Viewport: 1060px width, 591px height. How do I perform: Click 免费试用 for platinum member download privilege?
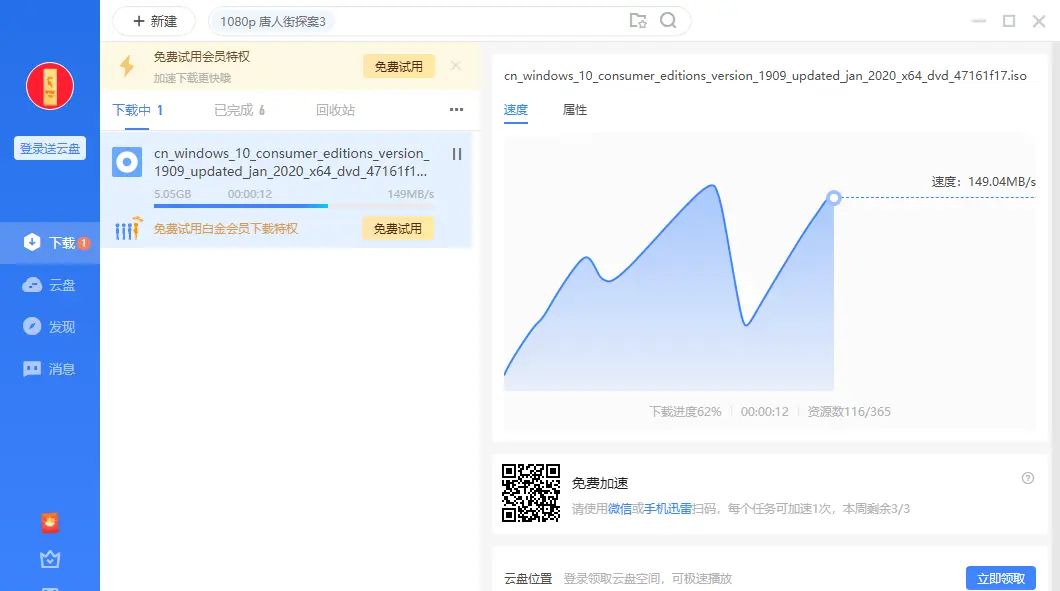(398, 229)
